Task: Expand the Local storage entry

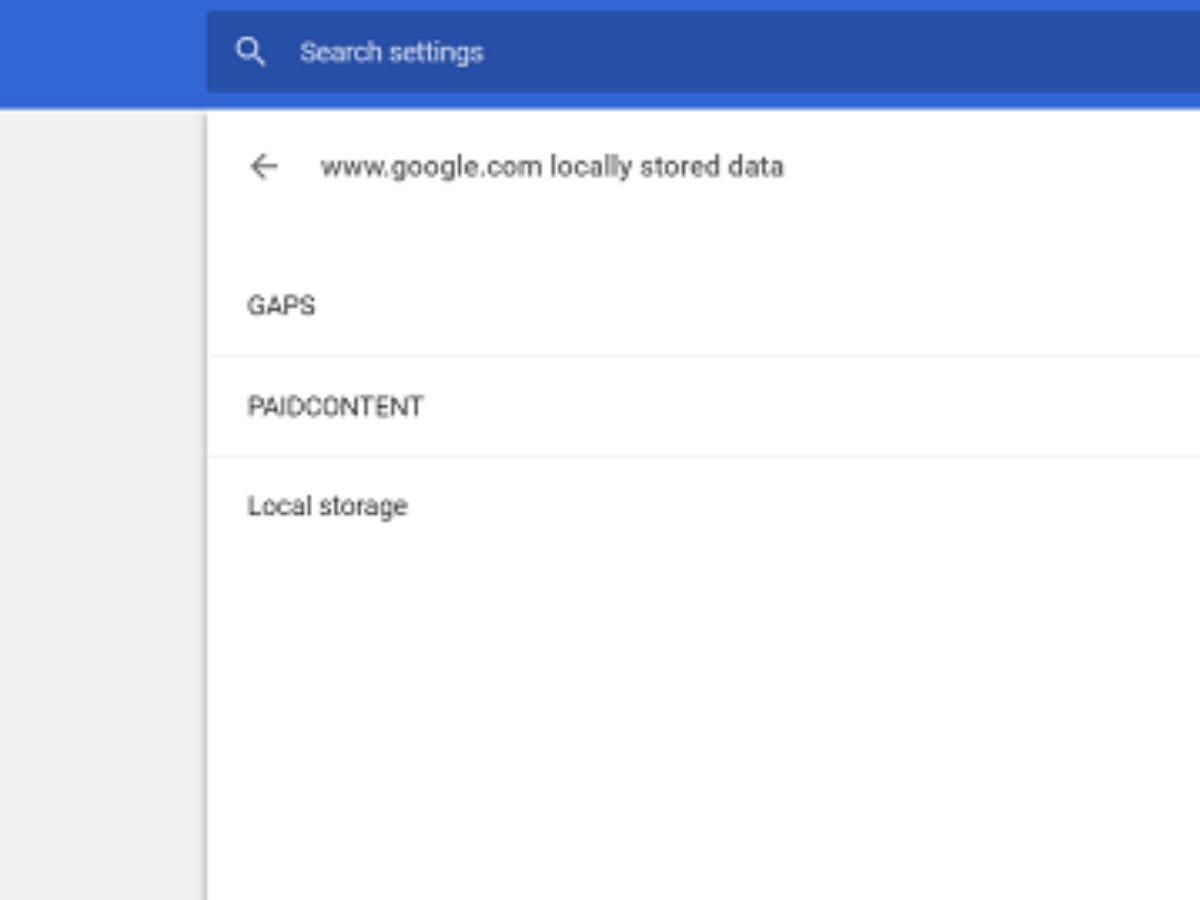Action: pyautogui.click(x=700, y=506)
